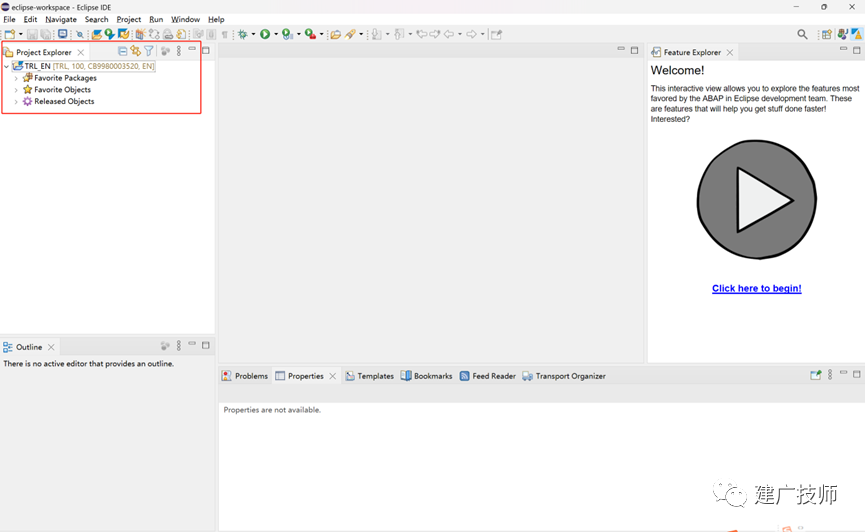The height and width of the screenshot is (532, 865).
Task: Collapse the TRL_EN project node
Action: click(x=7, y=66)
